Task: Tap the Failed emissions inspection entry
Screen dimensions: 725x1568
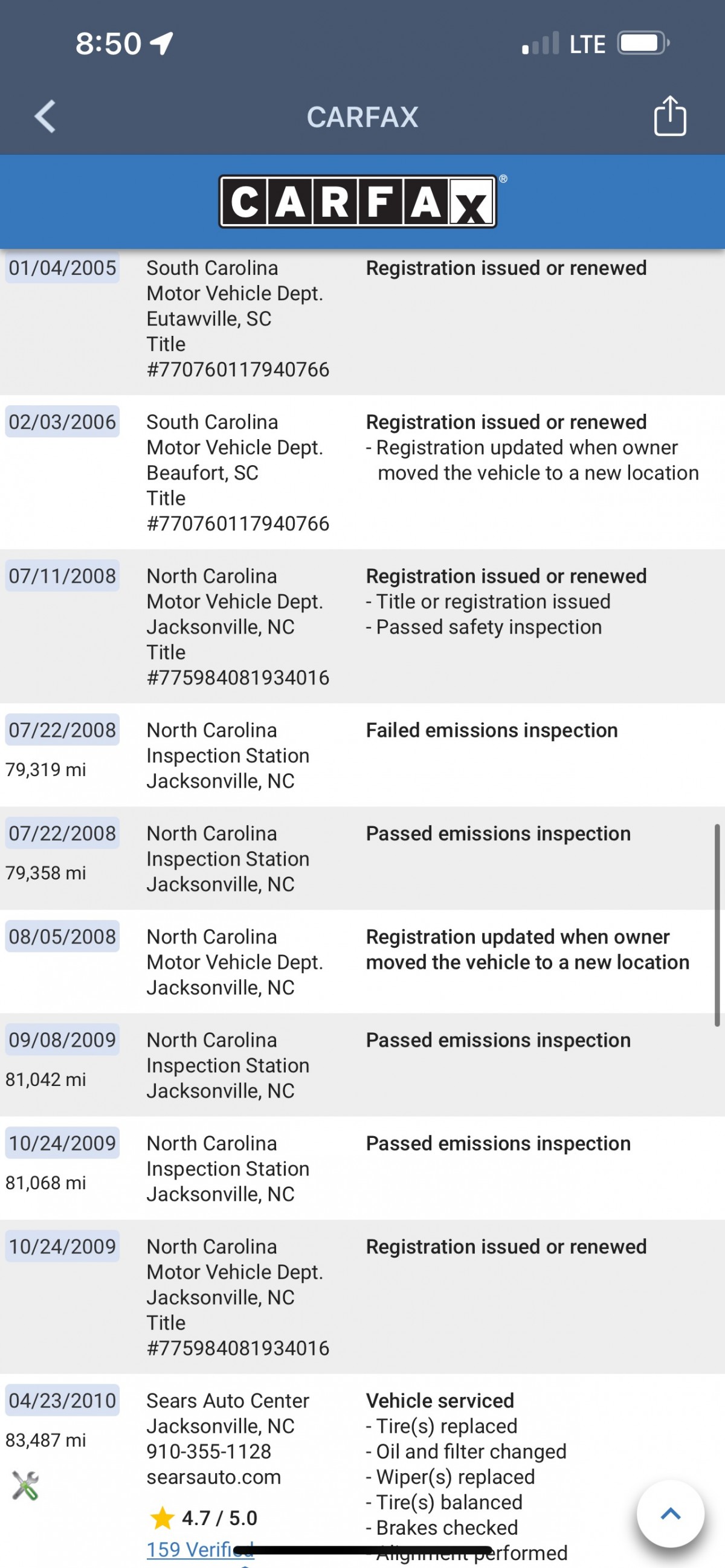Action: tap(491, 730)
